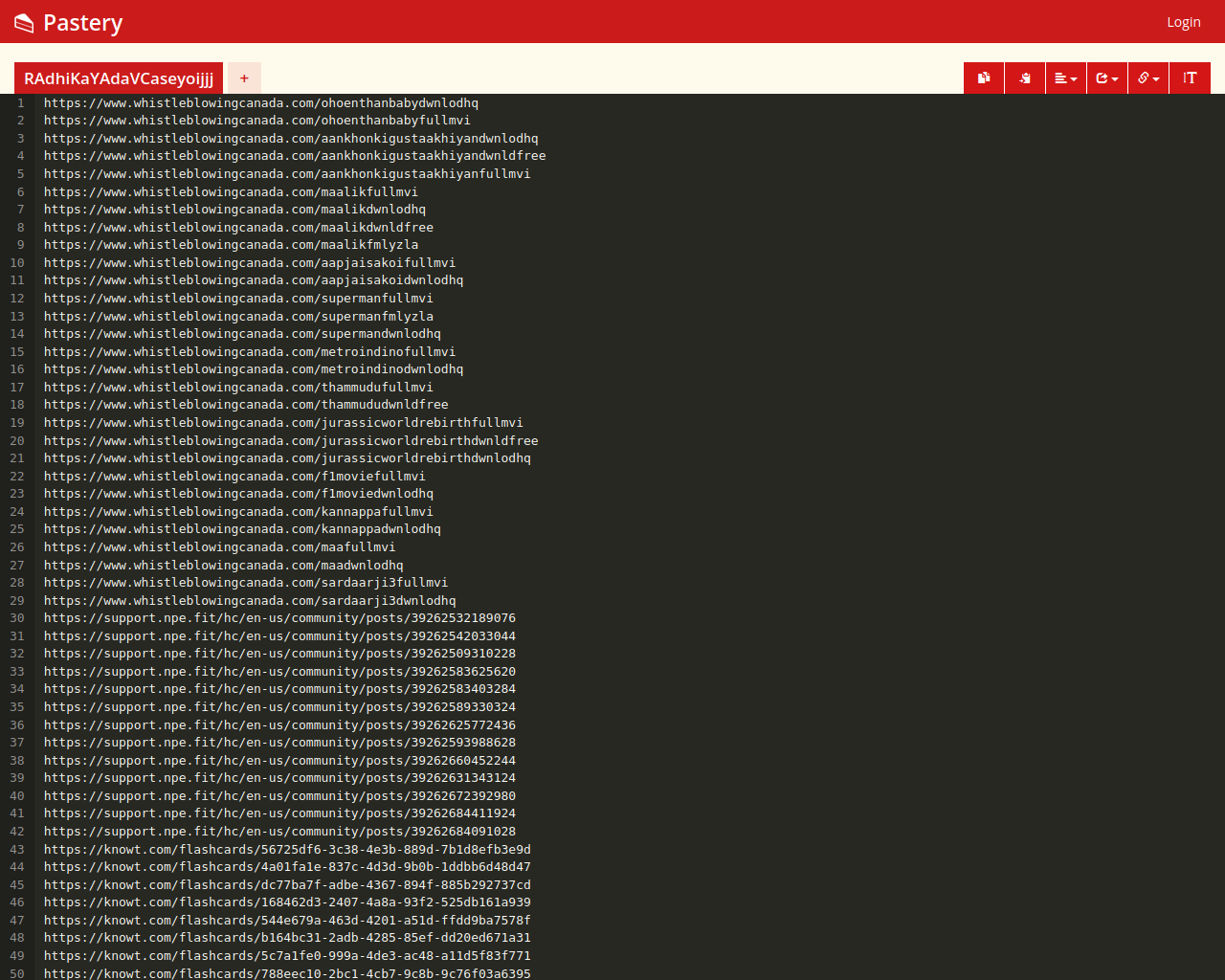Click npe.fit post 39262660452244 line
Image resolution: width=1225 pixels, height=980 pixels.
point(279,761)
